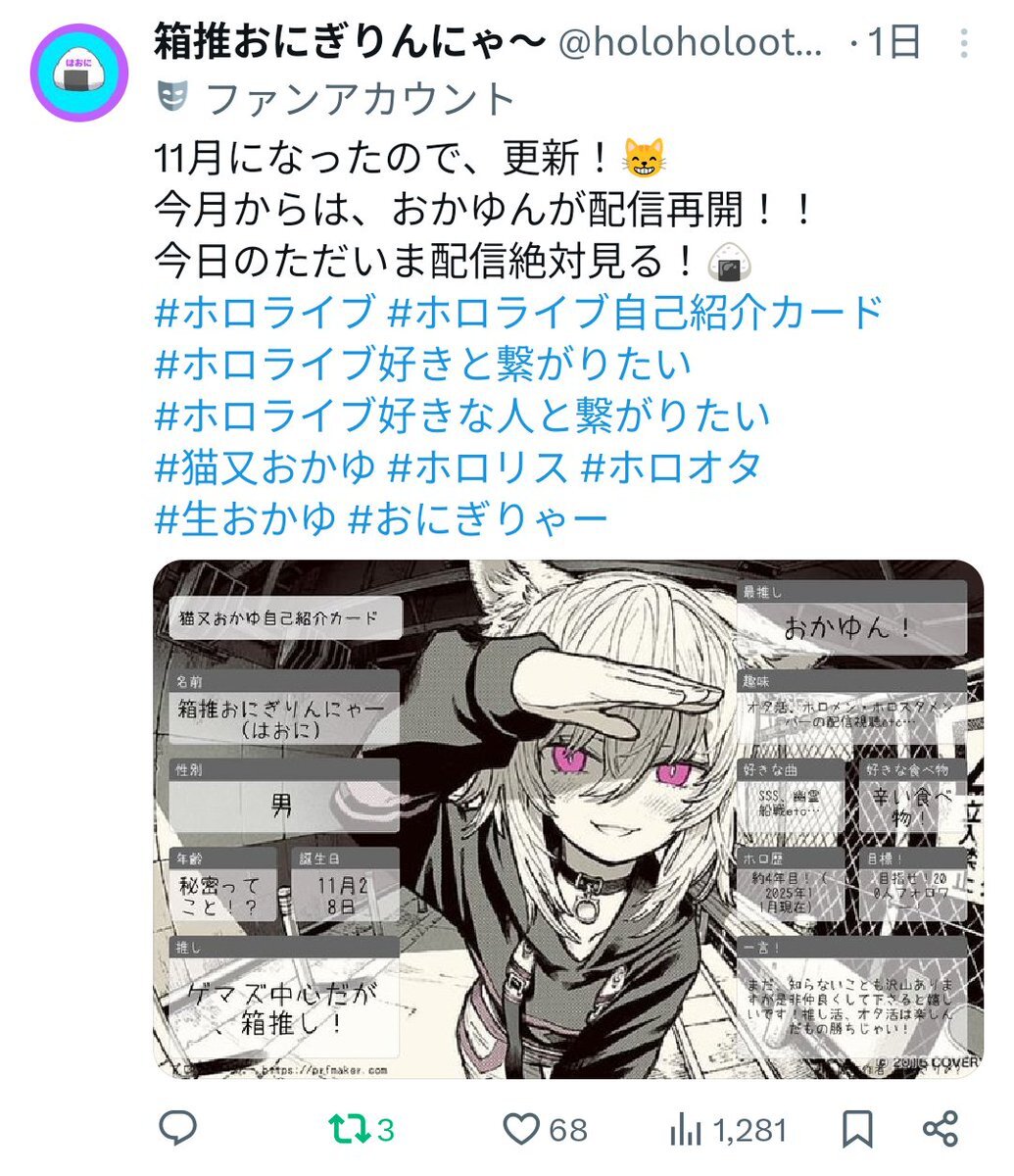Open hashtag #猫又おかゆ
The image size is (1014, 1176).
[x=266, y=466]
